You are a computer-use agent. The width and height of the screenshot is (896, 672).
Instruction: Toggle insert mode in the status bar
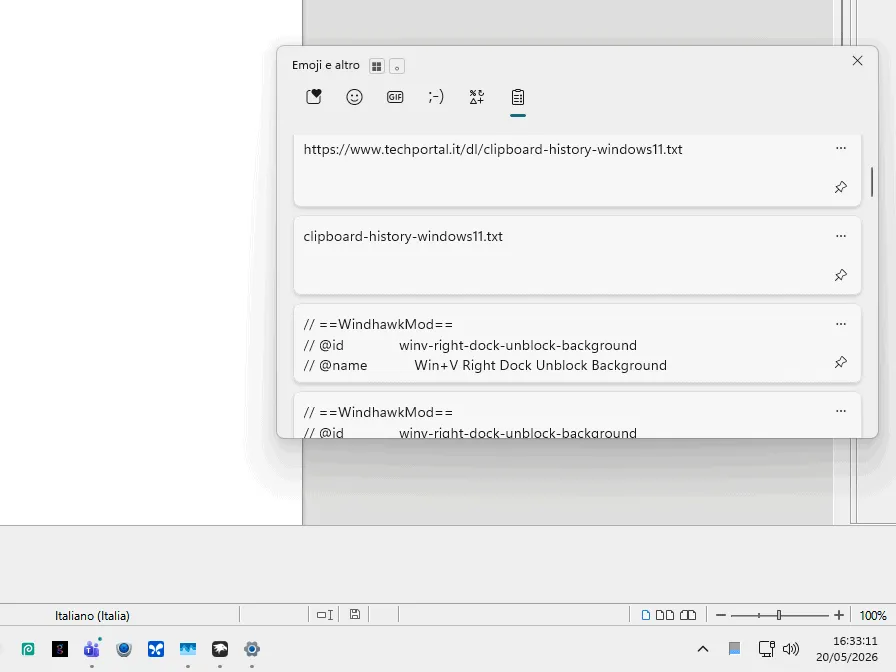[x=325, y=615]
